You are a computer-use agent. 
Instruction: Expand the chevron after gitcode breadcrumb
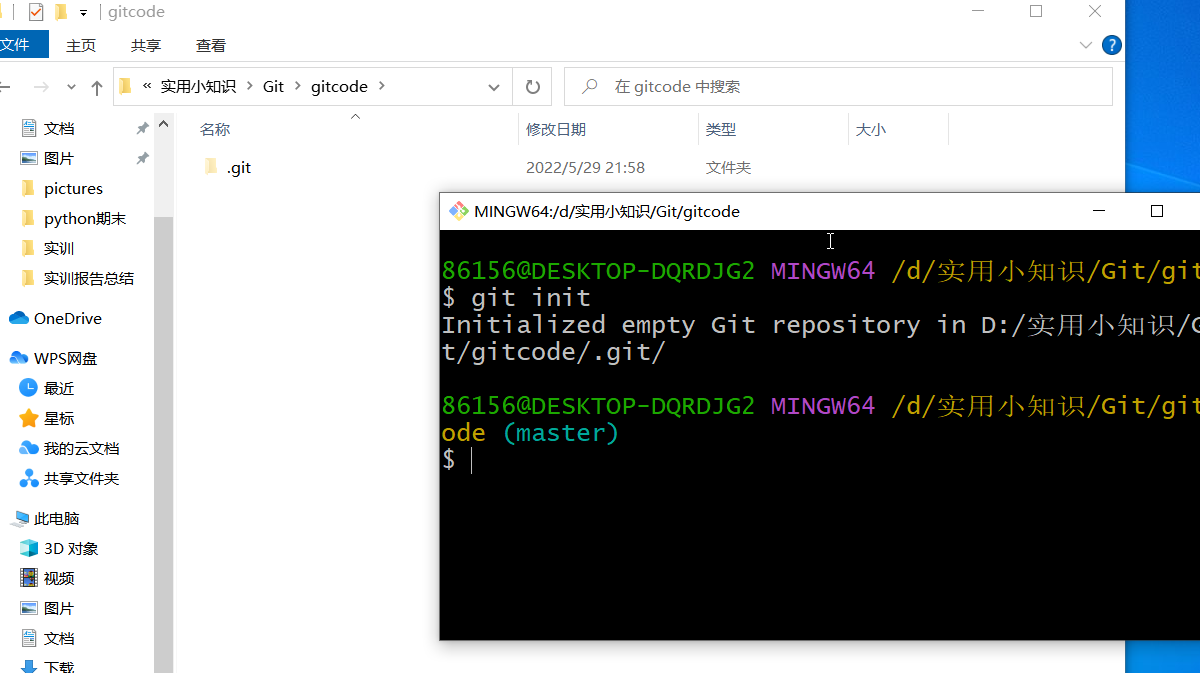click(382, 87)
